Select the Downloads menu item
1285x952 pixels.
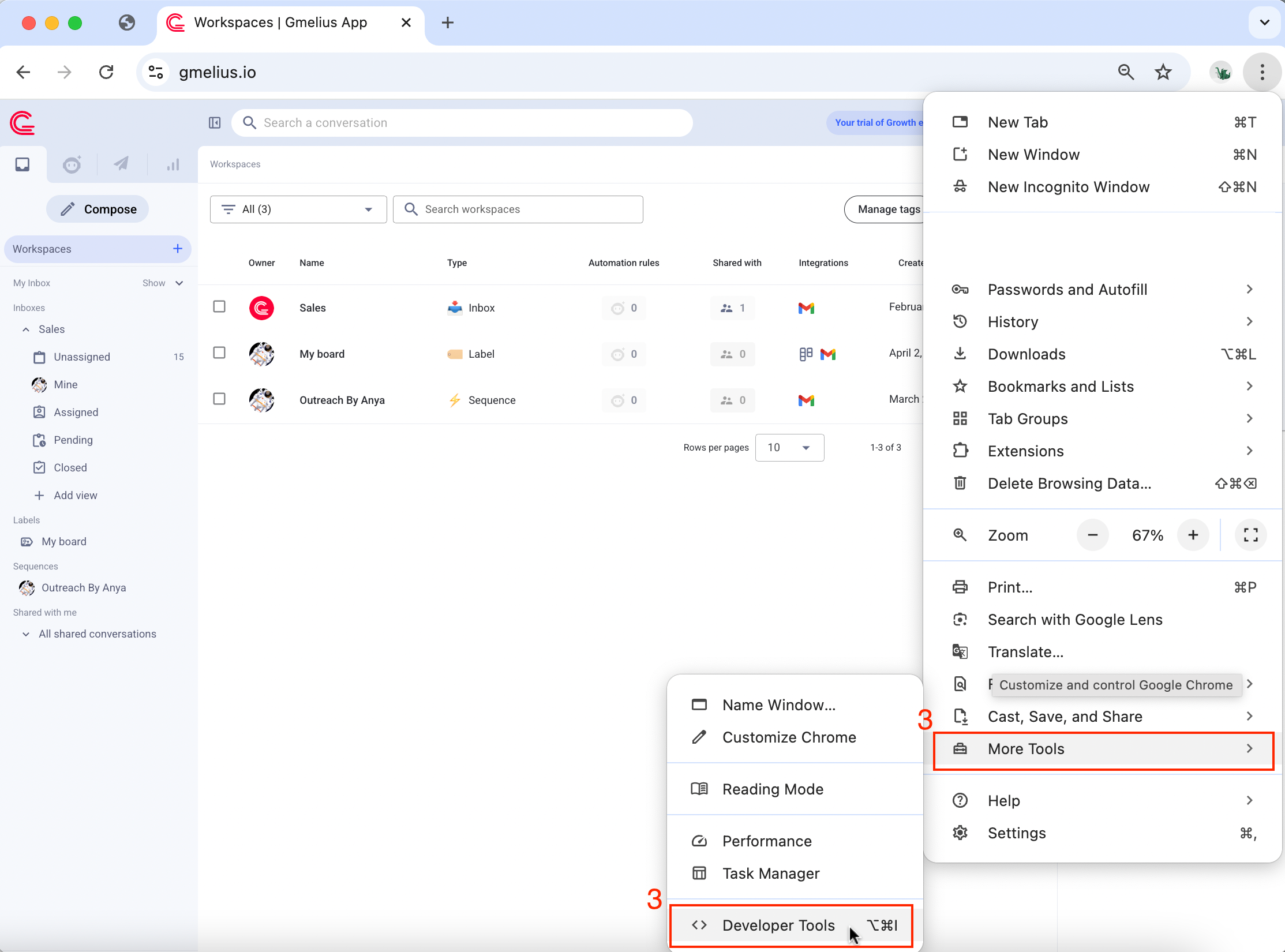coord(1103,354)
